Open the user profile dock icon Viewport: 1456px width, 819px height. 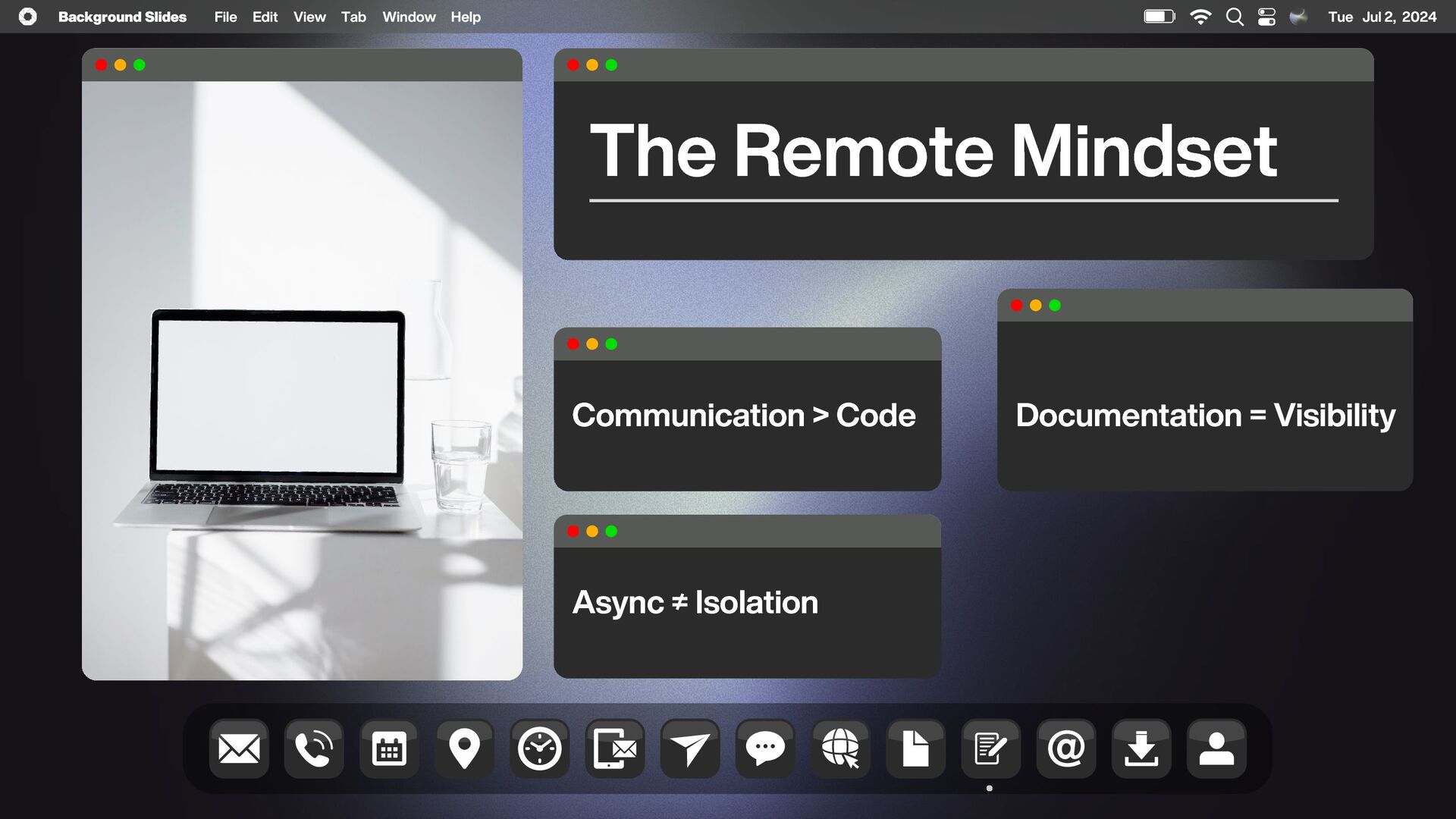click(1216, 749)
